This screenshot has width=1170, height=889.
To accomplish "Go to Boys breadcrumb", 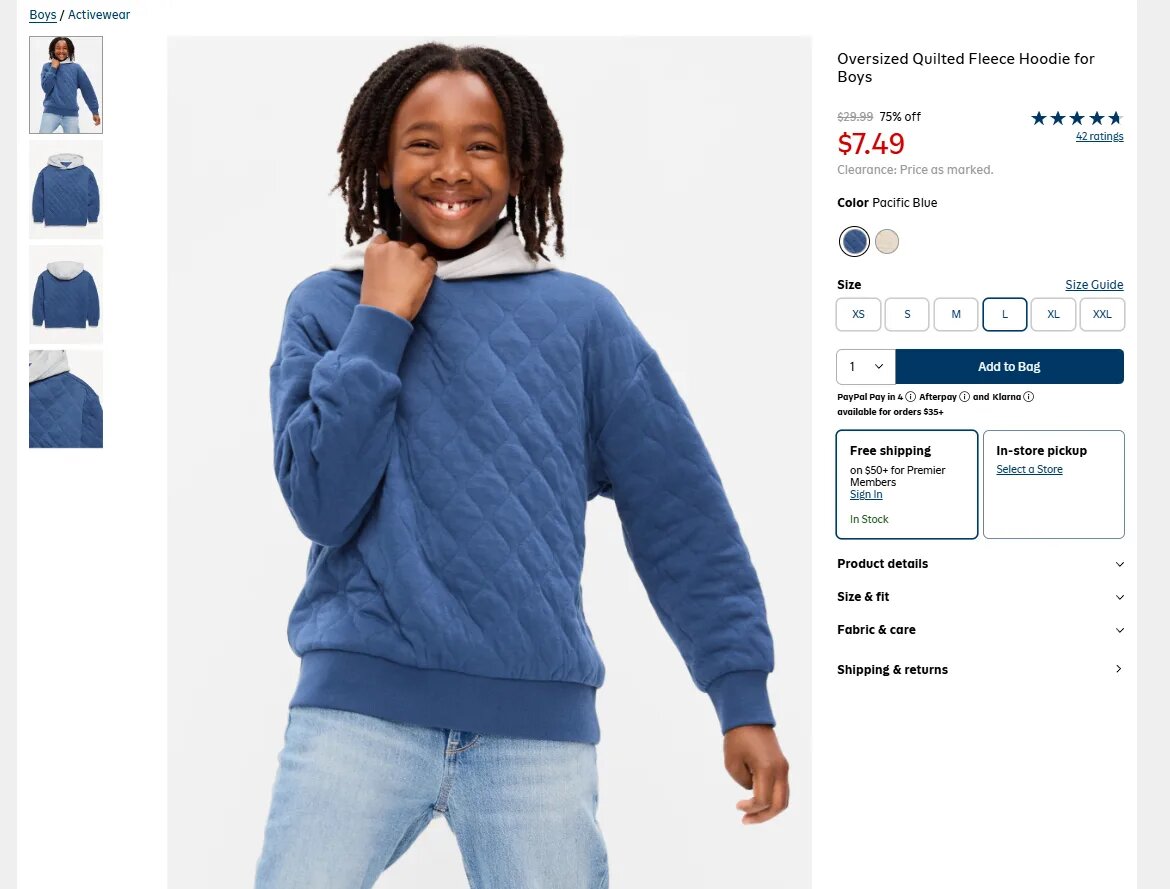I will (43, 14).
